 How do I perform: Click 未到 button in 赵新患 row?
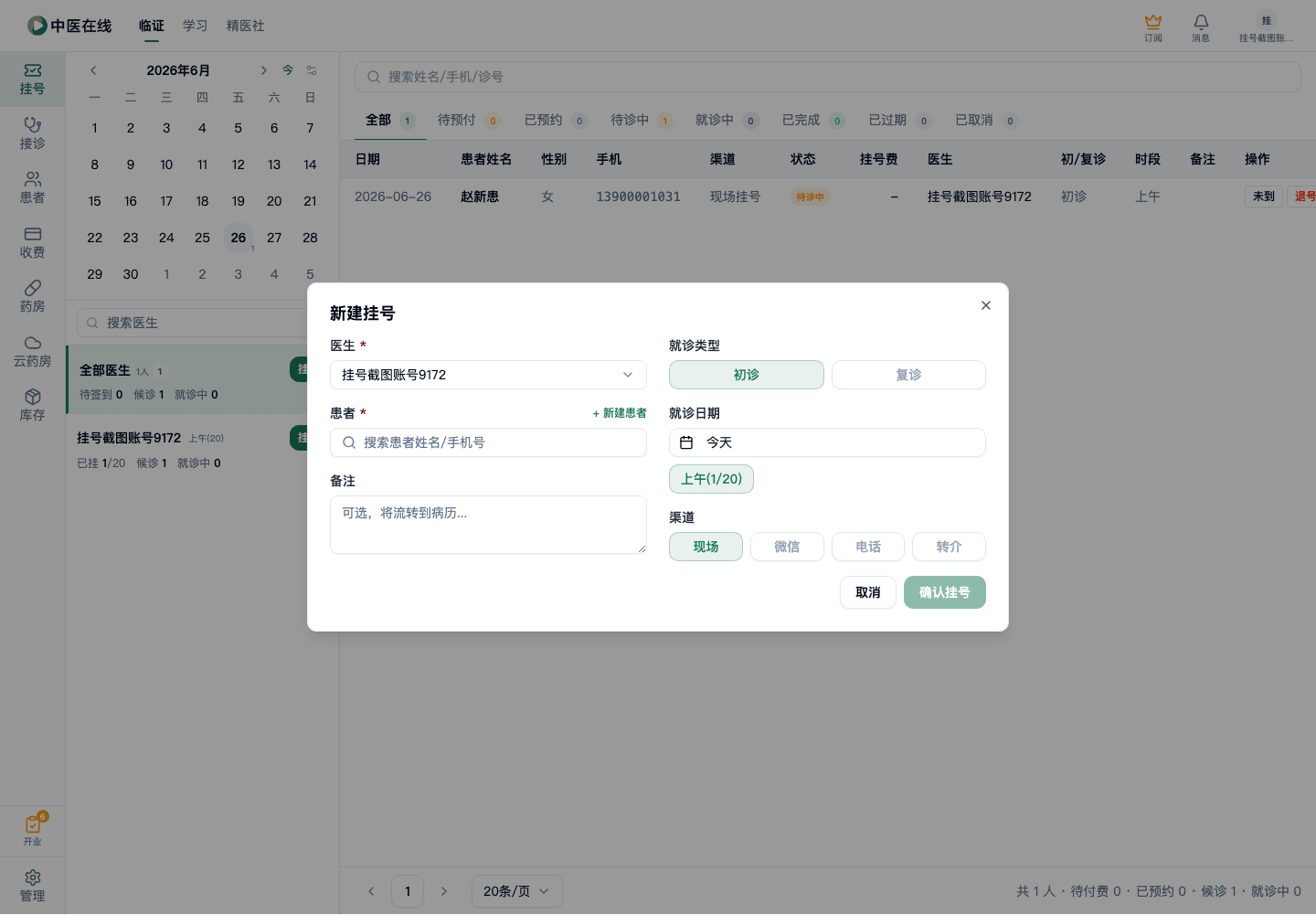tap(1263, 197)
